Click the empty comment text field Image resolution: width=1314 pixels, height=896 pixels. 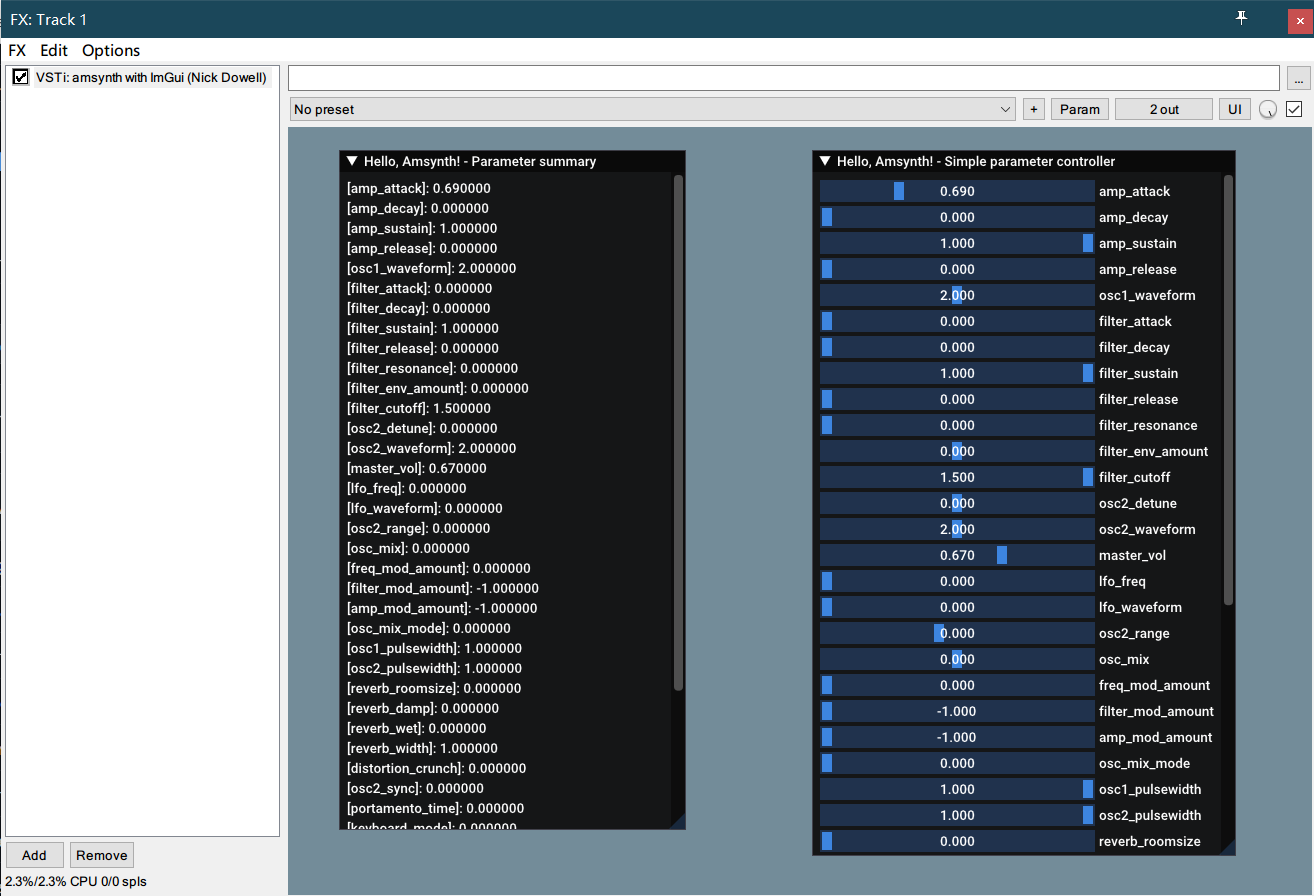[x=784, y=78]
